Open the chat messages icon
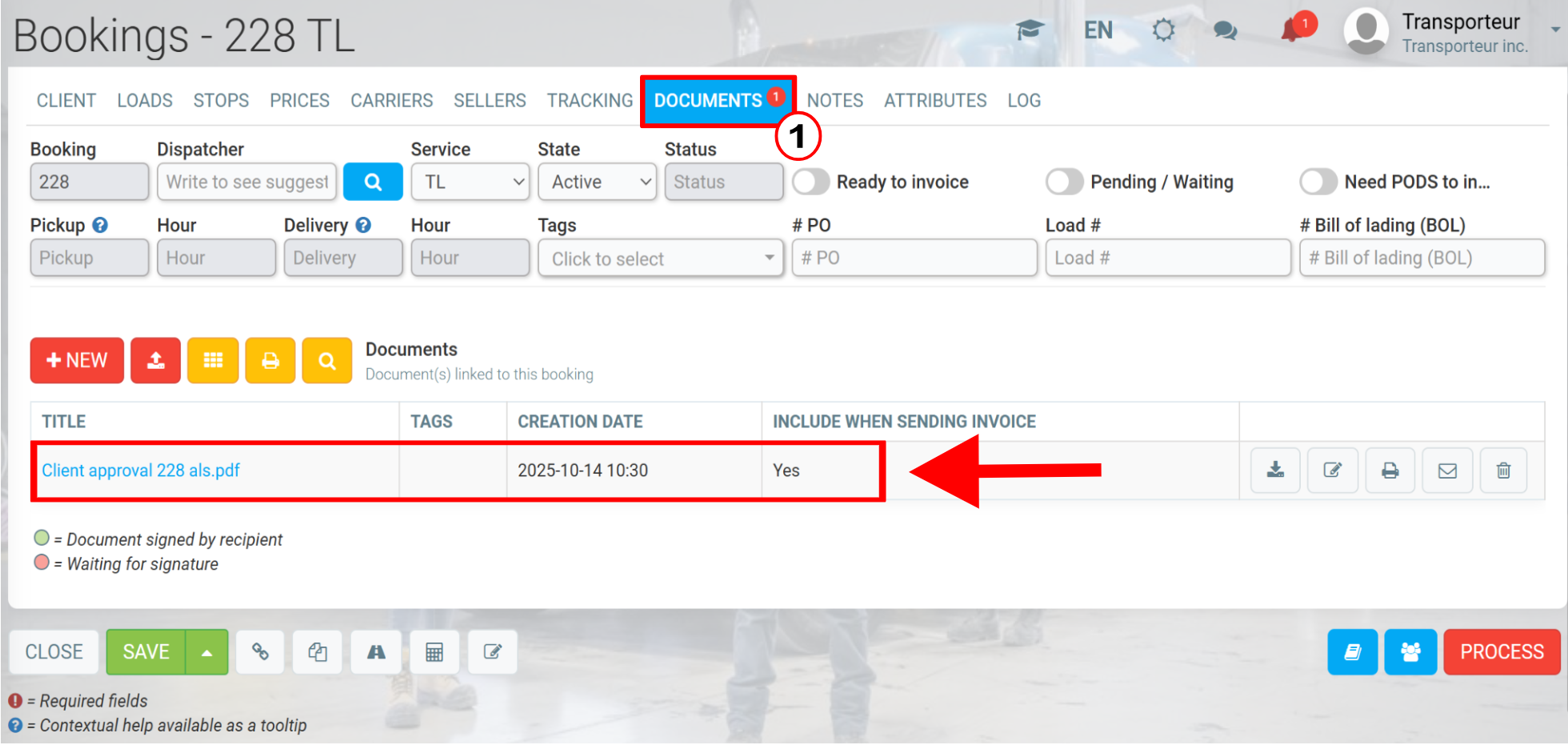The image size is (1568, 745). 1225,30
